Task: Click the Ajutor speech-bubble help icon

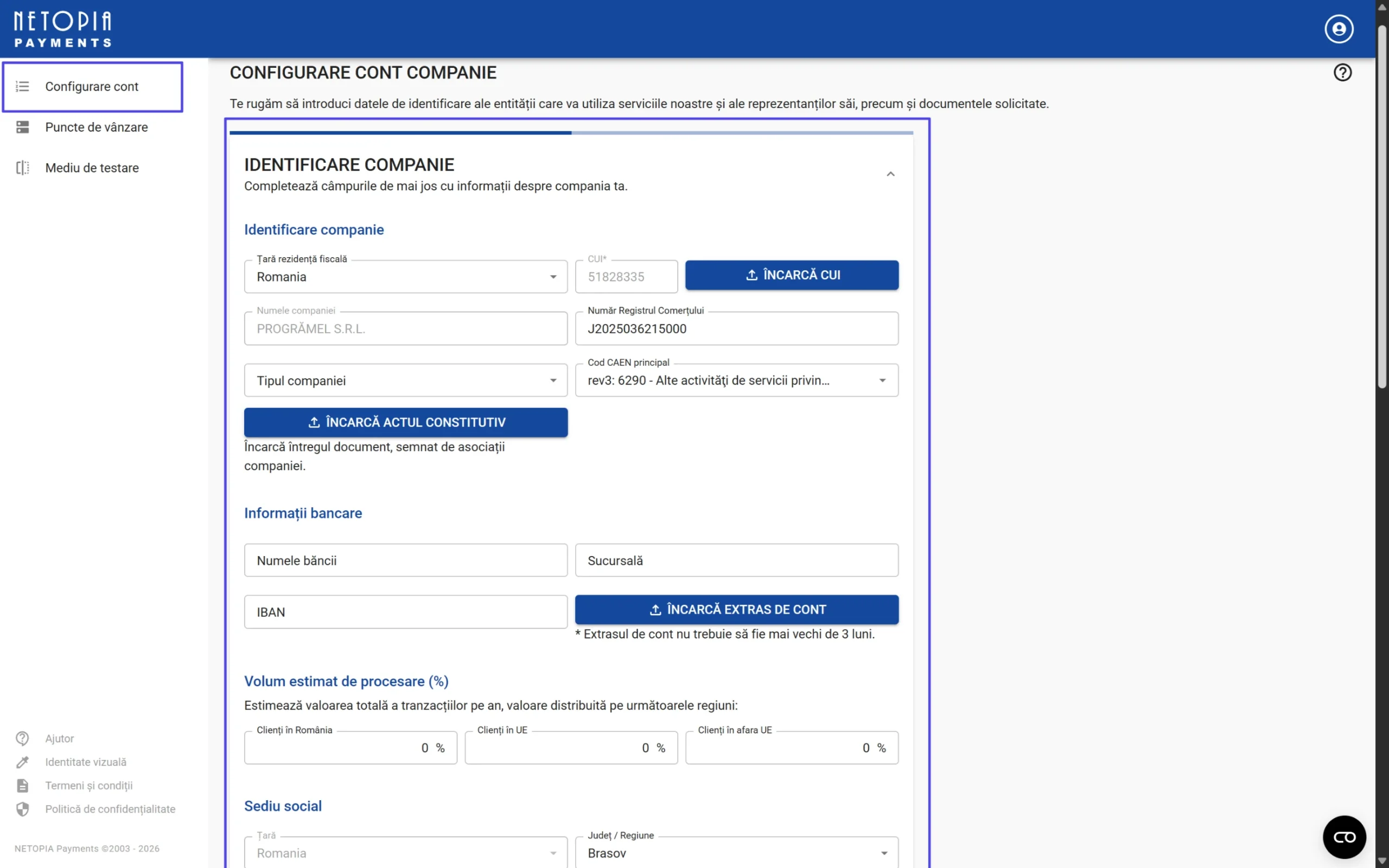Action: pos(22,738)
